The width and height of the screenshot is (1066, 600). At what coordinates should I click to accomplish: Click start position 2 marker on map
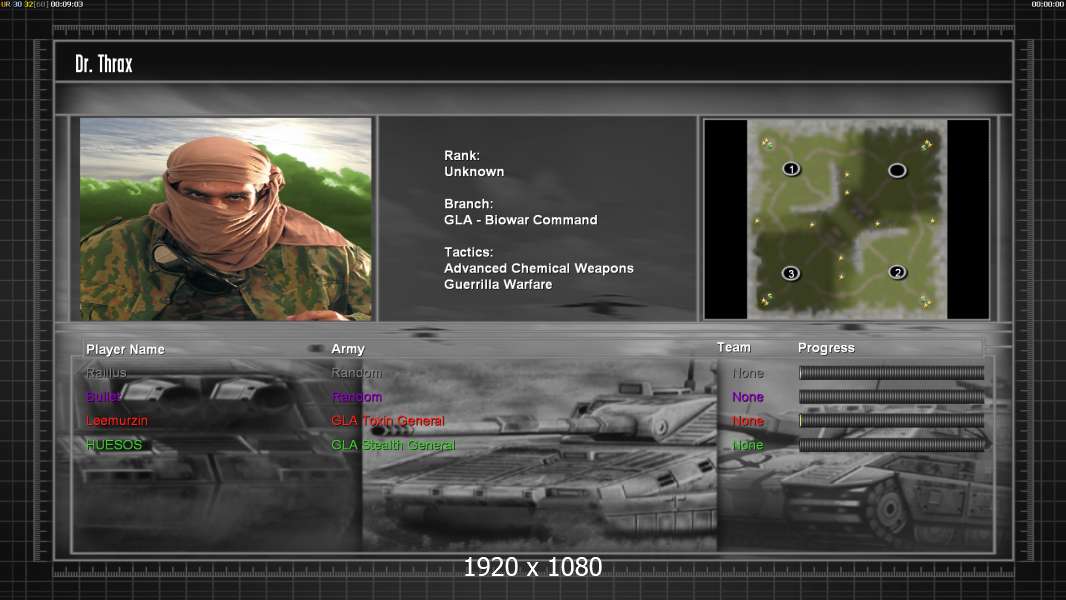point(897,272)
